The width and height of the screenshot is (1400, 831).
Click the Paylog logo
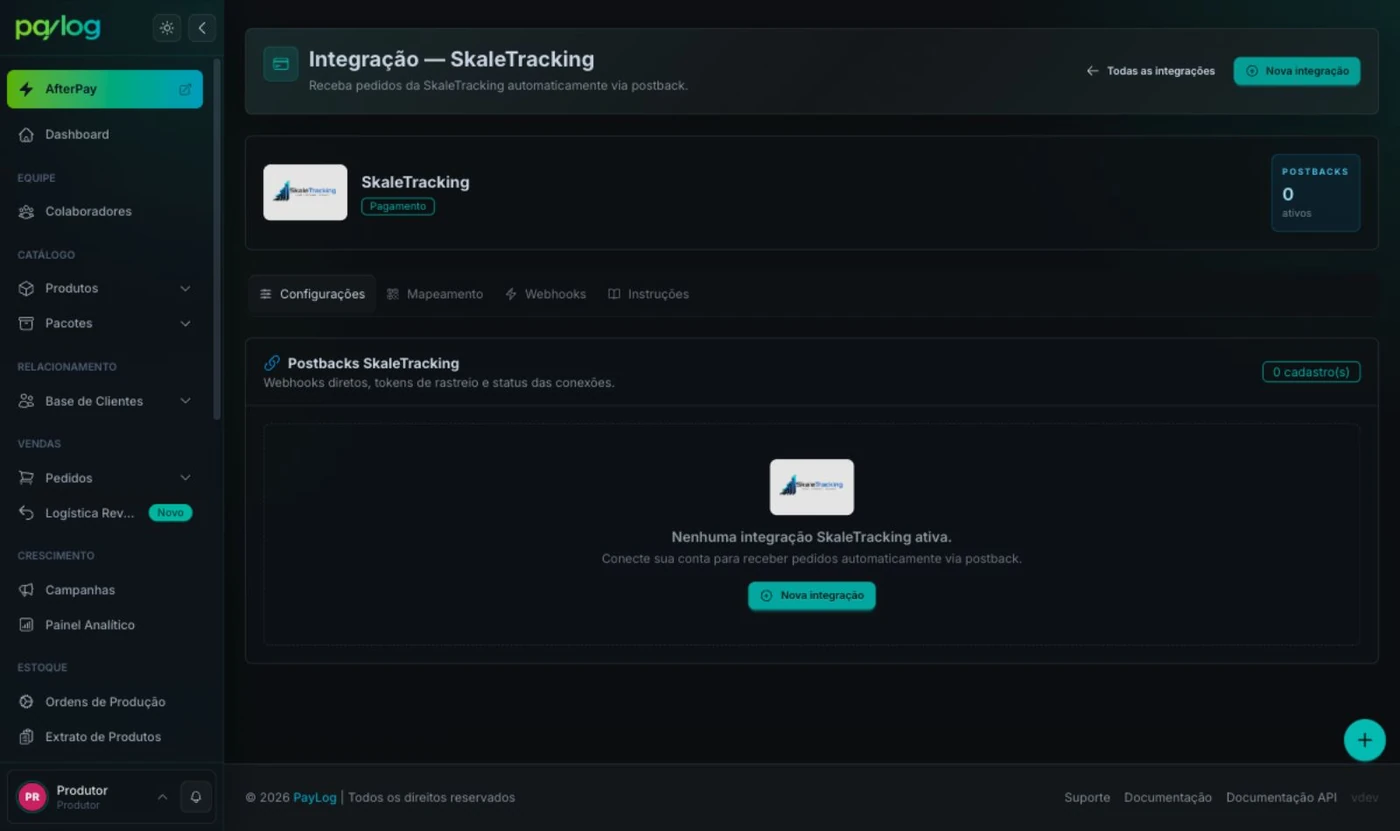58,28
